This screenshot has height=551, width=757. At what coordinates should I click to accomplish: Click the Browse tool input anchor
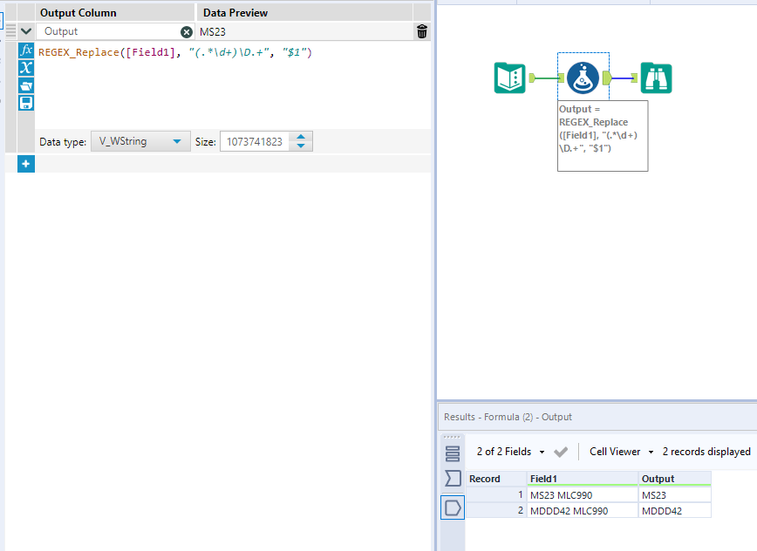pyautogui.click(x=634, y=78)
